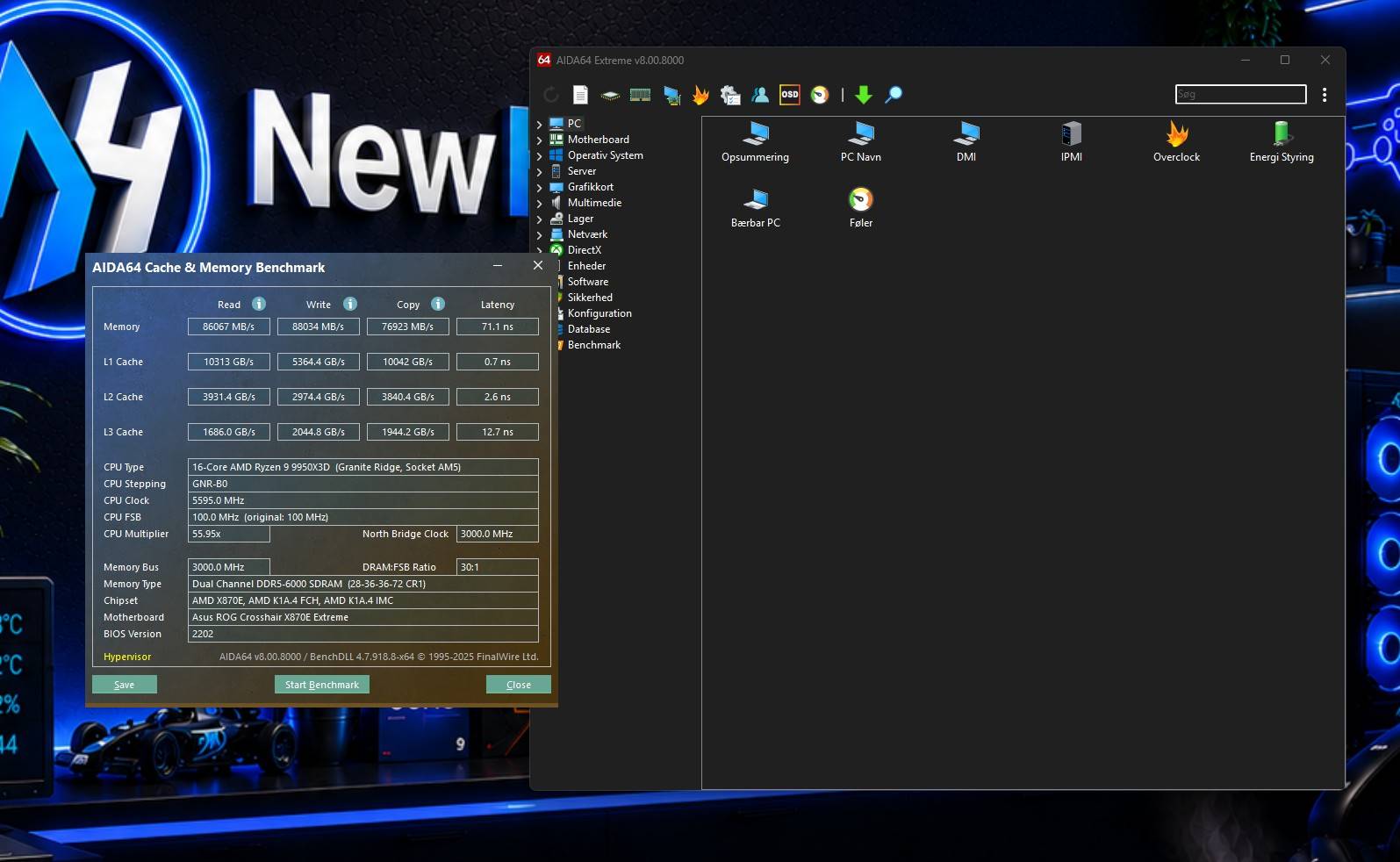Open the three-dot menu in AIDA64
Image resolution: width=1400 pixels, height=862 pixels.
point(1325,95)
